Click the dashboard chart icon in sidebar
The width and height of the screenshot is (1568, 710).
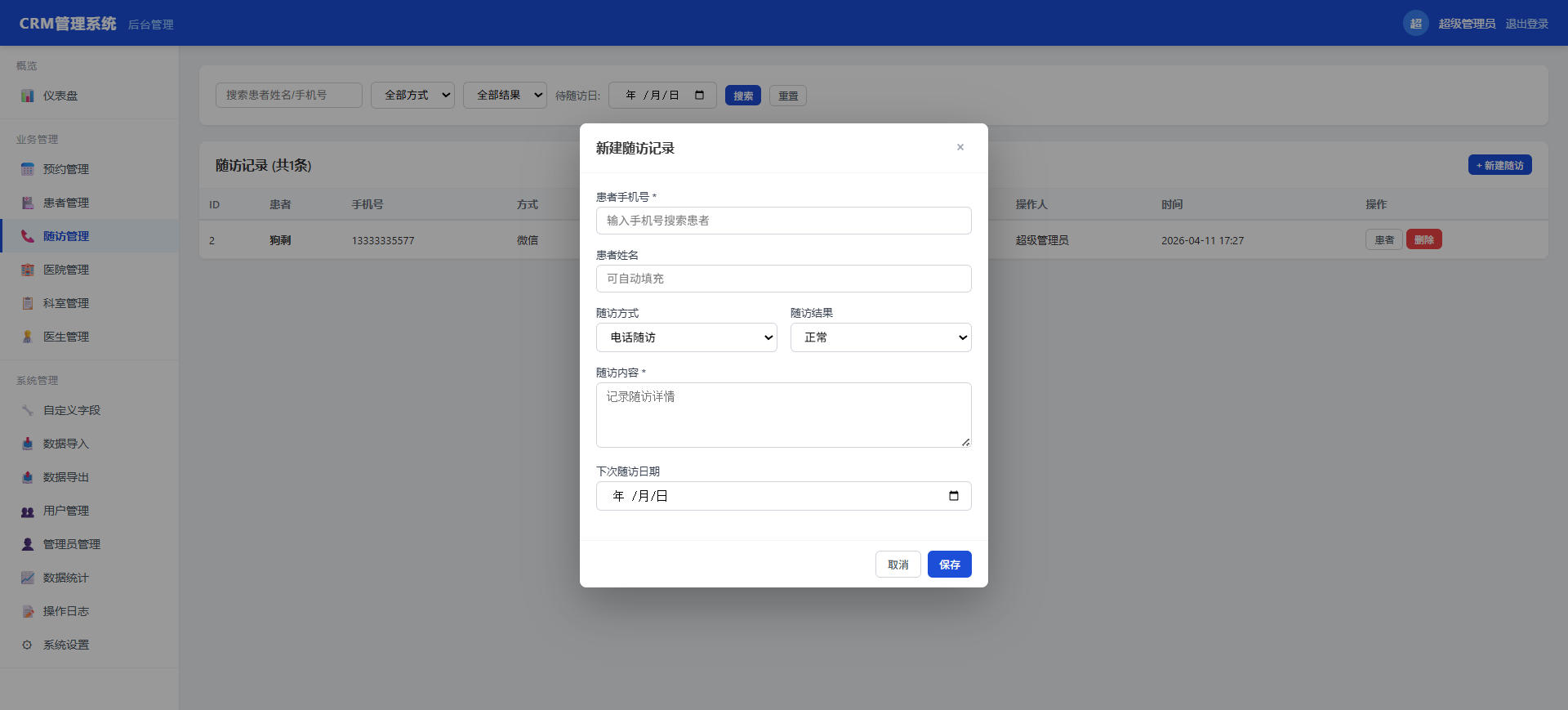click(27, 96)
